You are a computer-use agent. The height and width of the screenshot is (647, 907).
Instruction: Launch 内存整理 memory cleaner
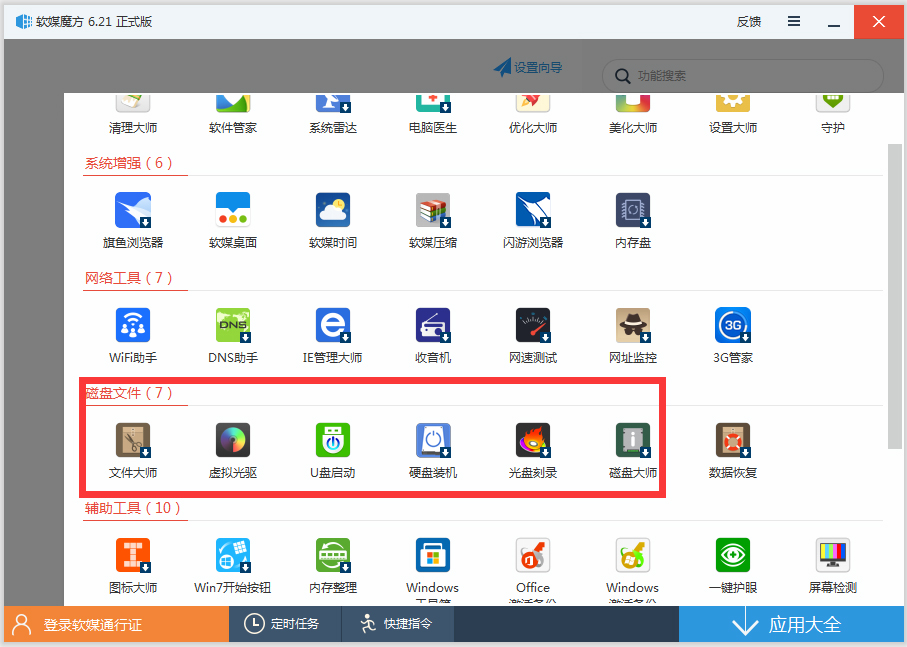point(333,566)
